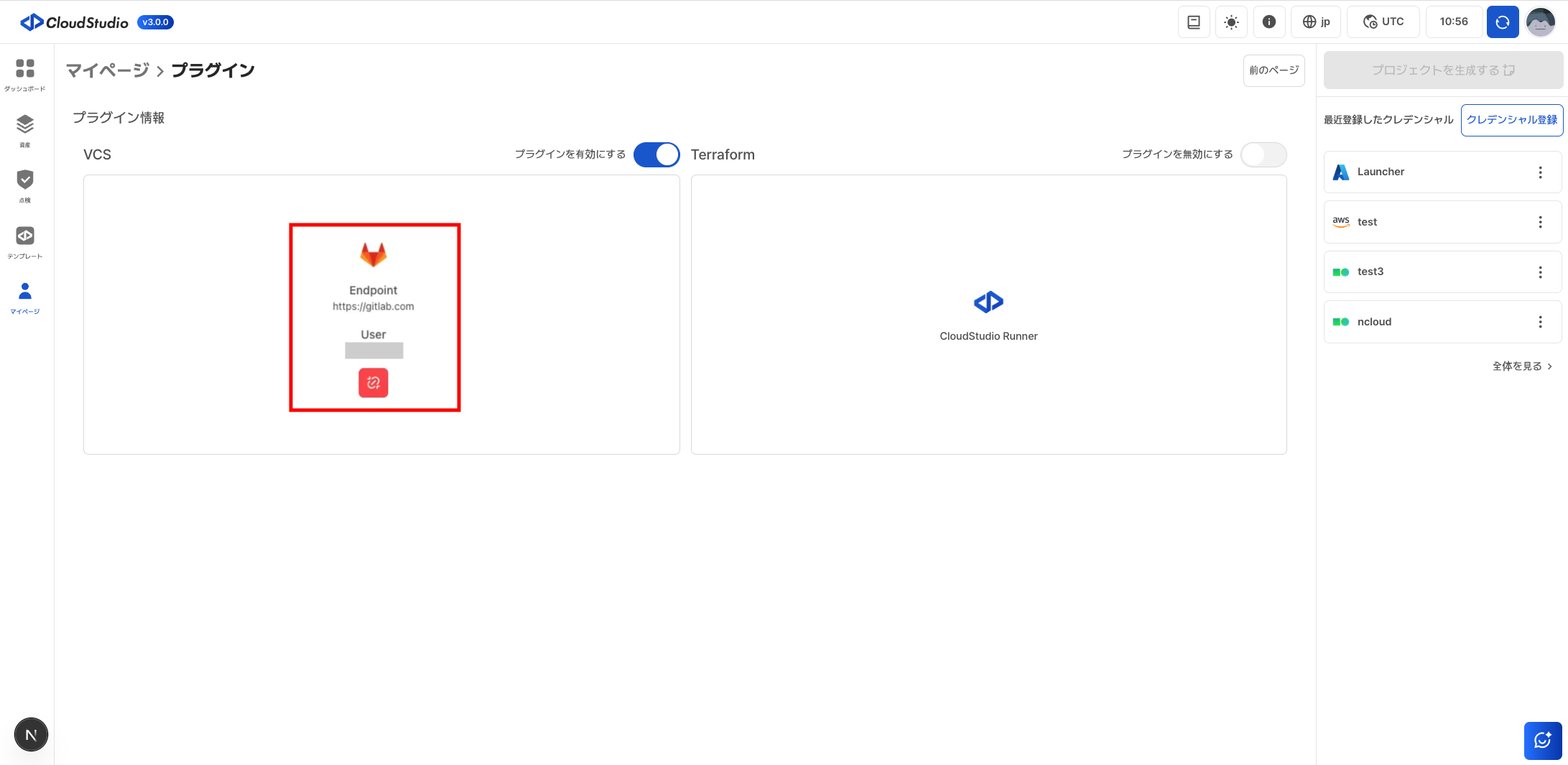Image resolution: width=1568 pixels, height=765 pixels.
Task: Click the クレデンシャル登録 button
Action: pyautogui.click(x=1511, y=120)
